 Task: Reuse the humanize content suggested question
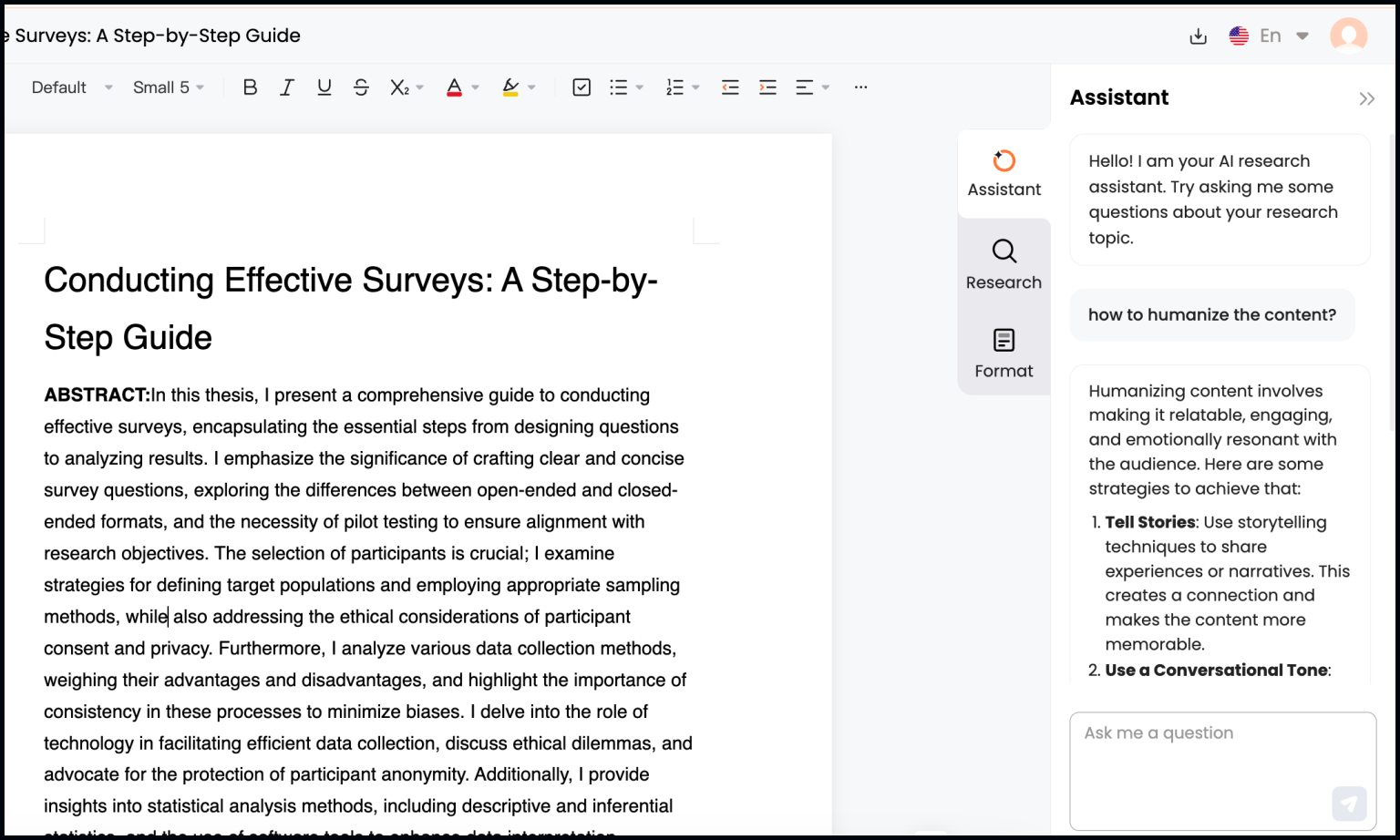pyautogui.click(x=1212, y=314)
